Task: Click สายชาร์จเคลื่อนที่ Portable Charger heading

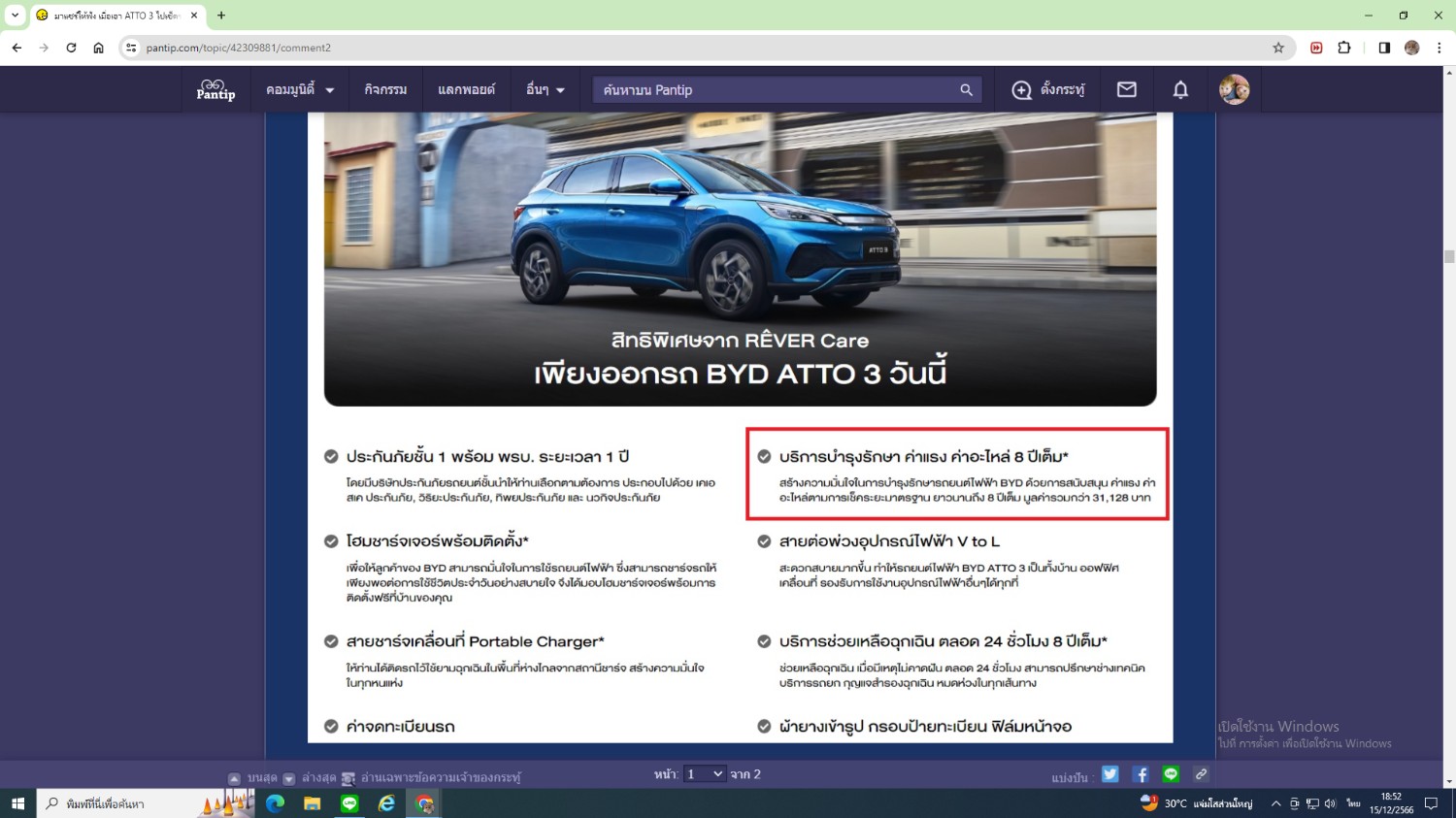Action: point(476,641)
